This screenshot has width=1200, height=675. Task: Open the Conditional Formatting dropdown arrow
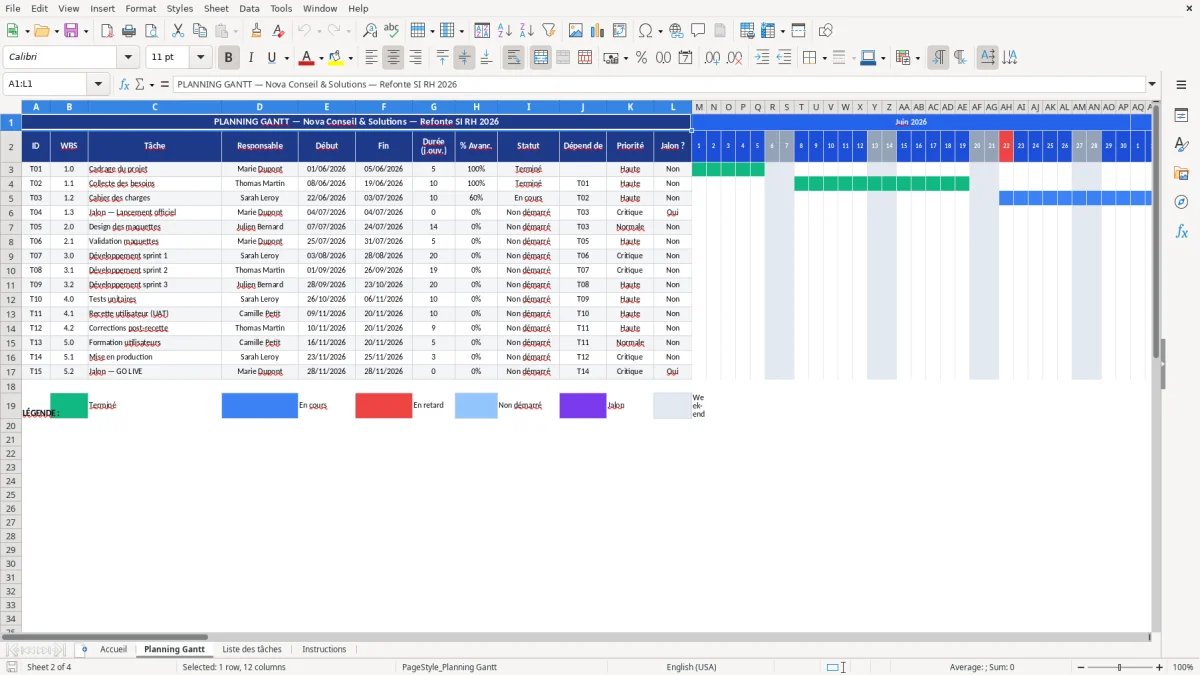click(917, 58)
